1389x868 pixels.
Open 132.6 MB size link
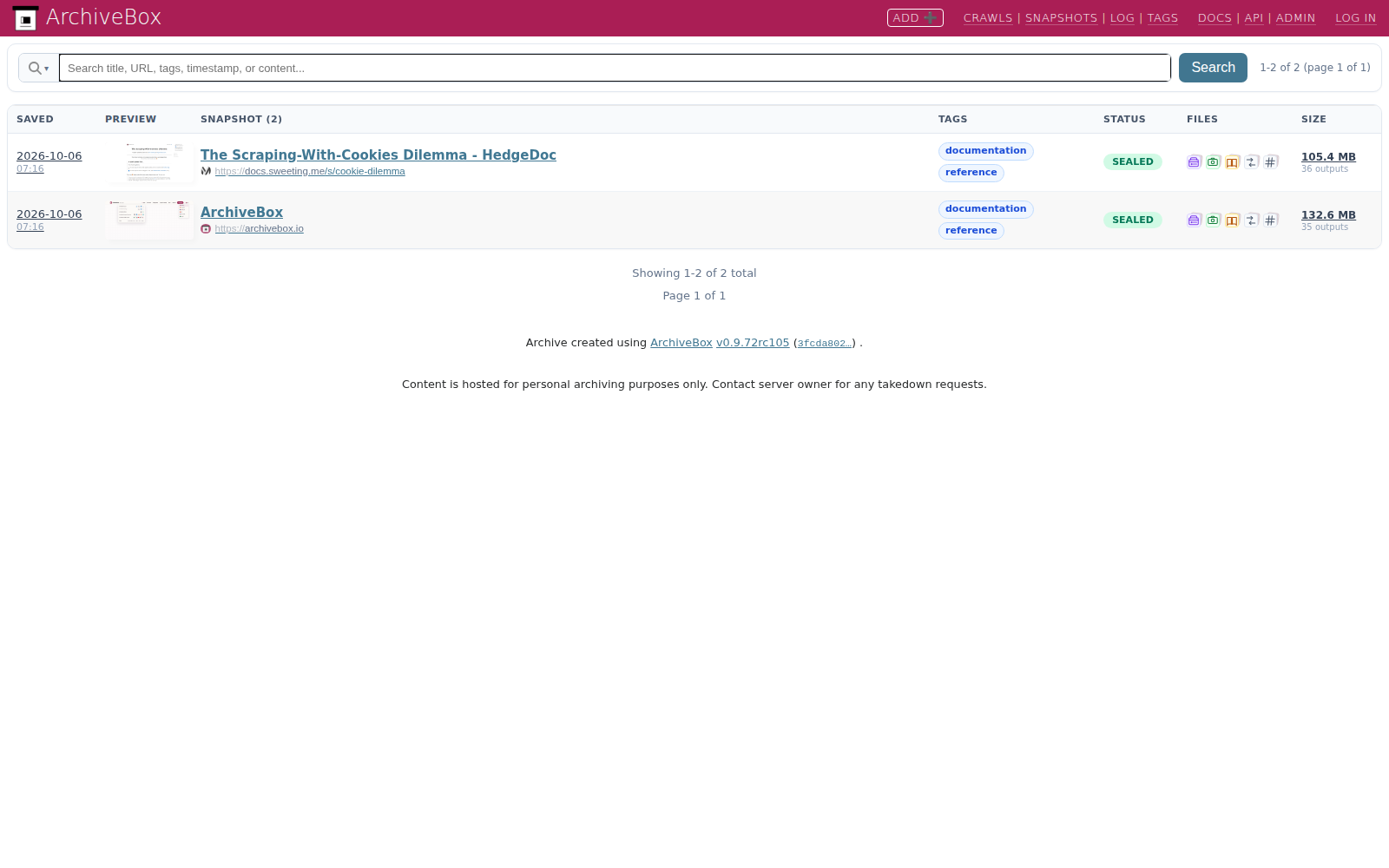[x=1328, y=215]
